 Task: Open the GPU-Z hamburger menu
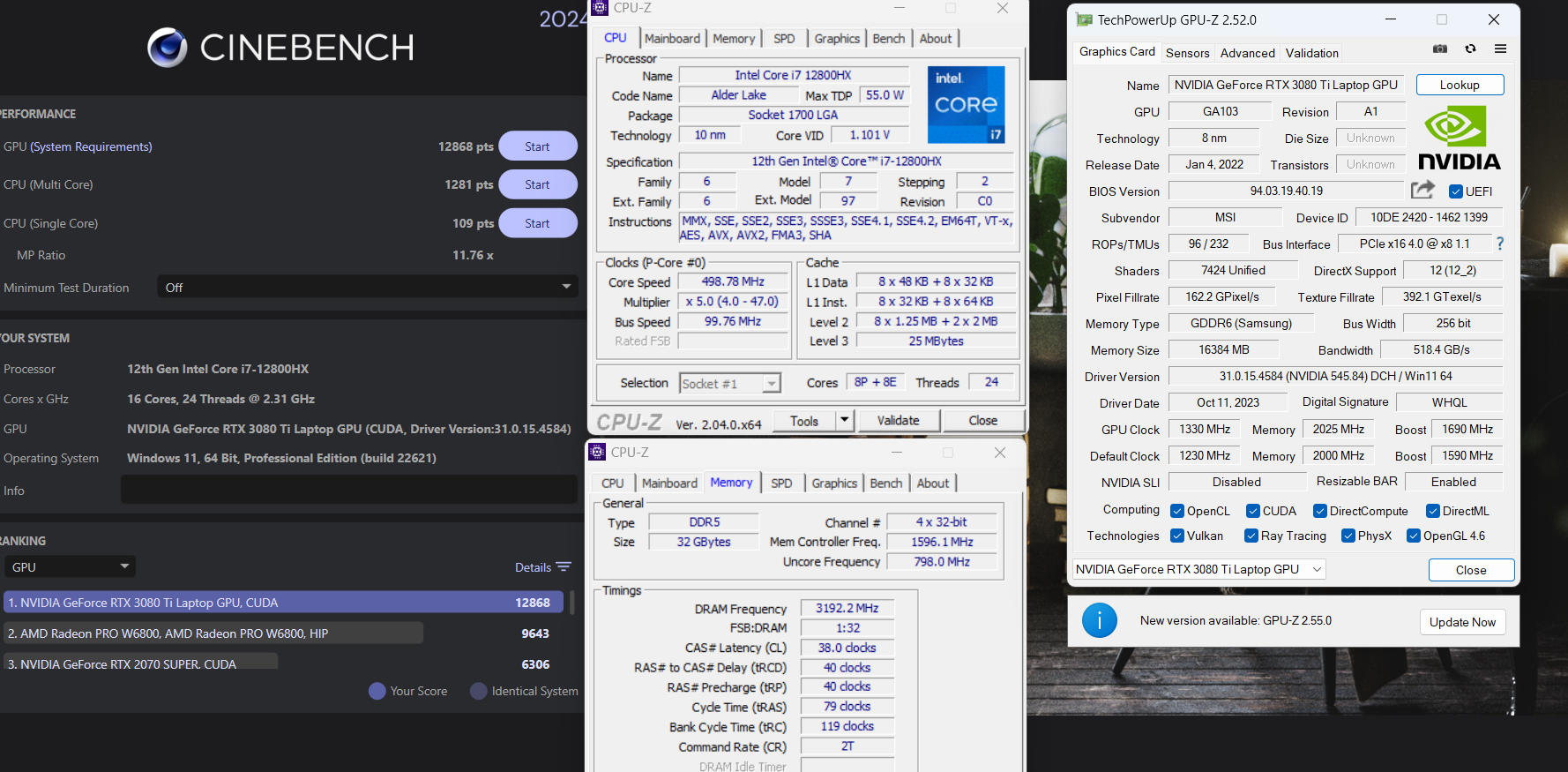tap(1500, 49)
